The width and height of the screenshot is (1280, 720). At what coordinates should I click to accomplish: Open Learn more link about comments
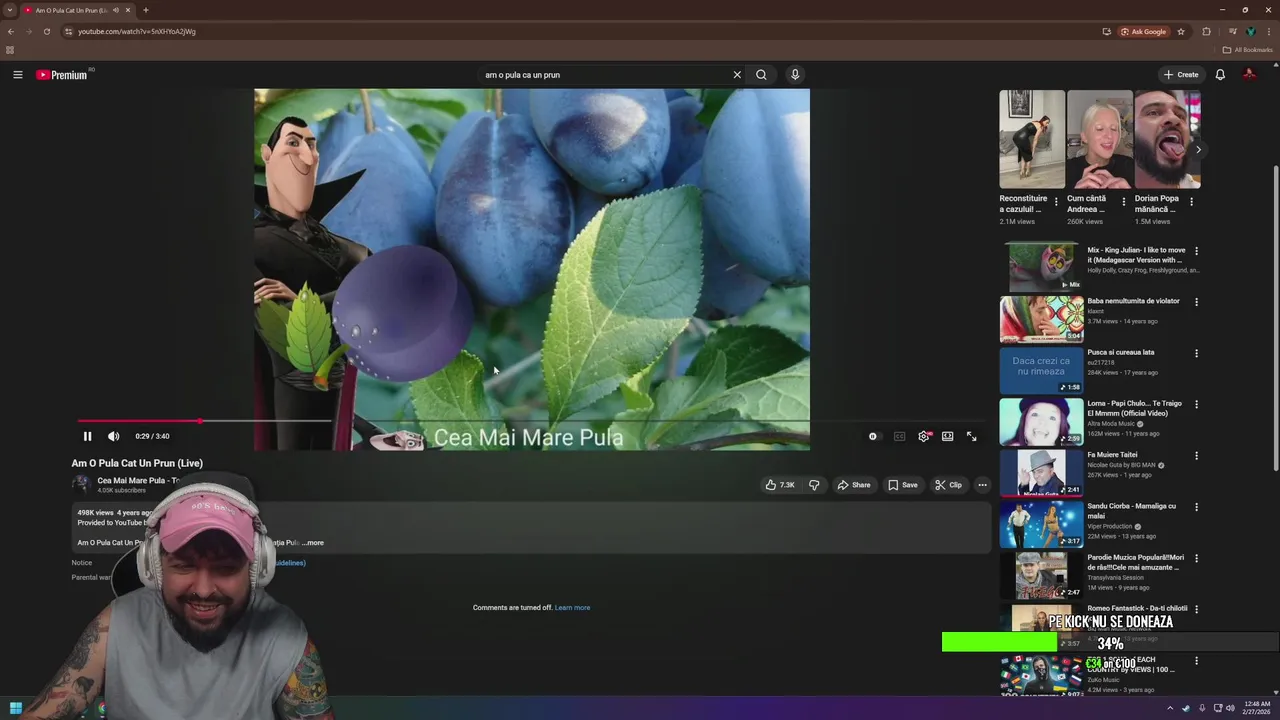pyautogui.click(x=572, y=608)
